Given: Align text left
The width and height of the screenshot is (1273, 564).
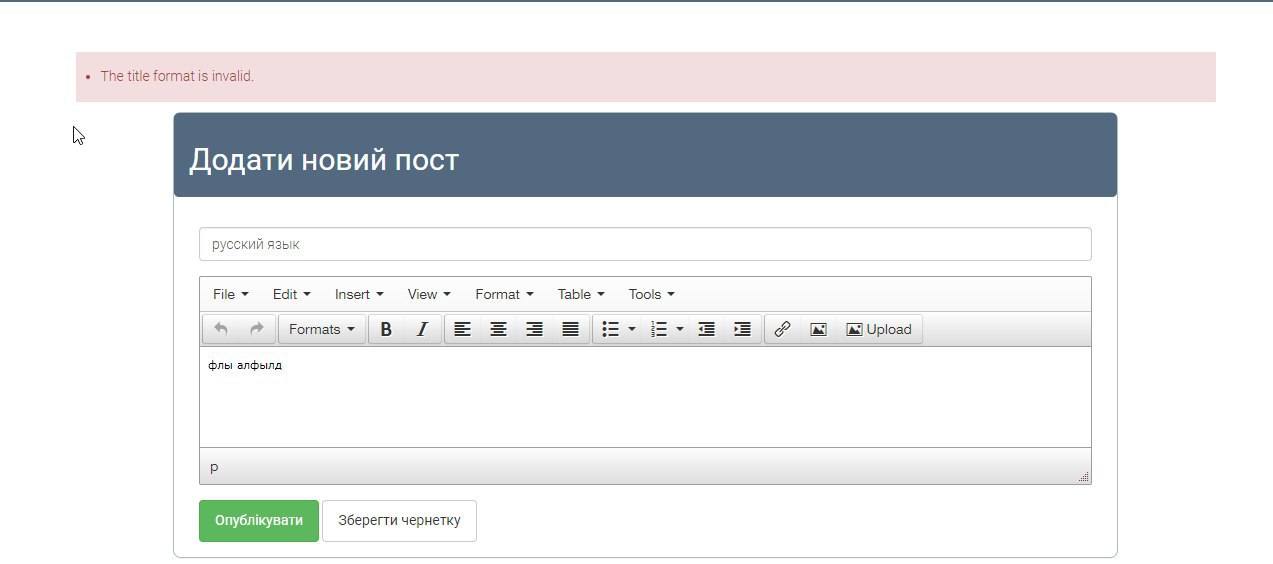Looking at the screenshot, I should pos(462,329).
